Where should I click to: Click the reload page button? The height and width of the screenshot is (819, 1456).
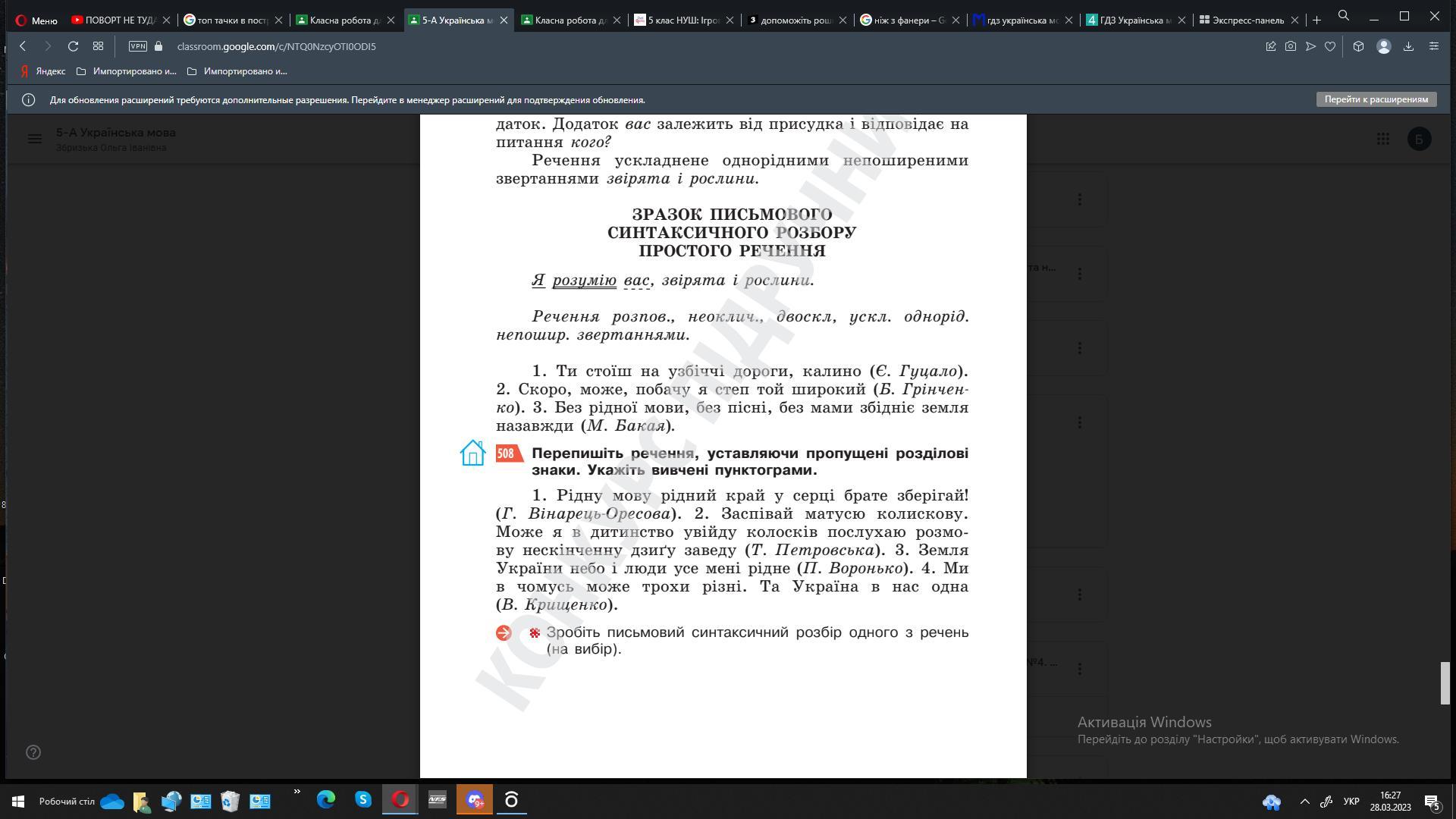(73, 46)
